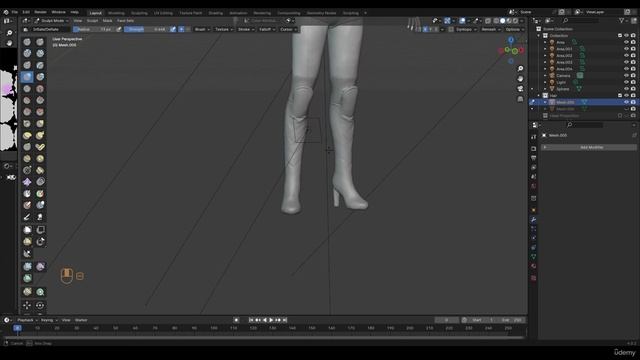Select the Draw Sharp brush
The image size is (640, 360).
coord(40,42)
